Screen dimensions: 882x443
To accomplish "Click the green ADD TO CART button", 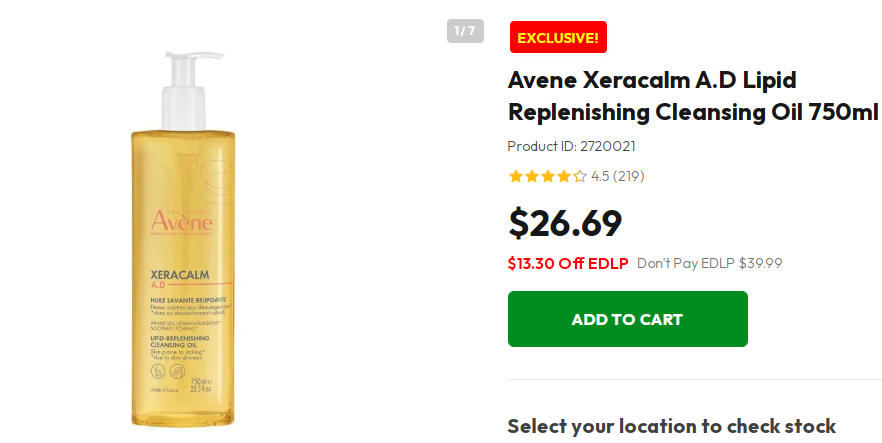I will click(x=627, y=319).
